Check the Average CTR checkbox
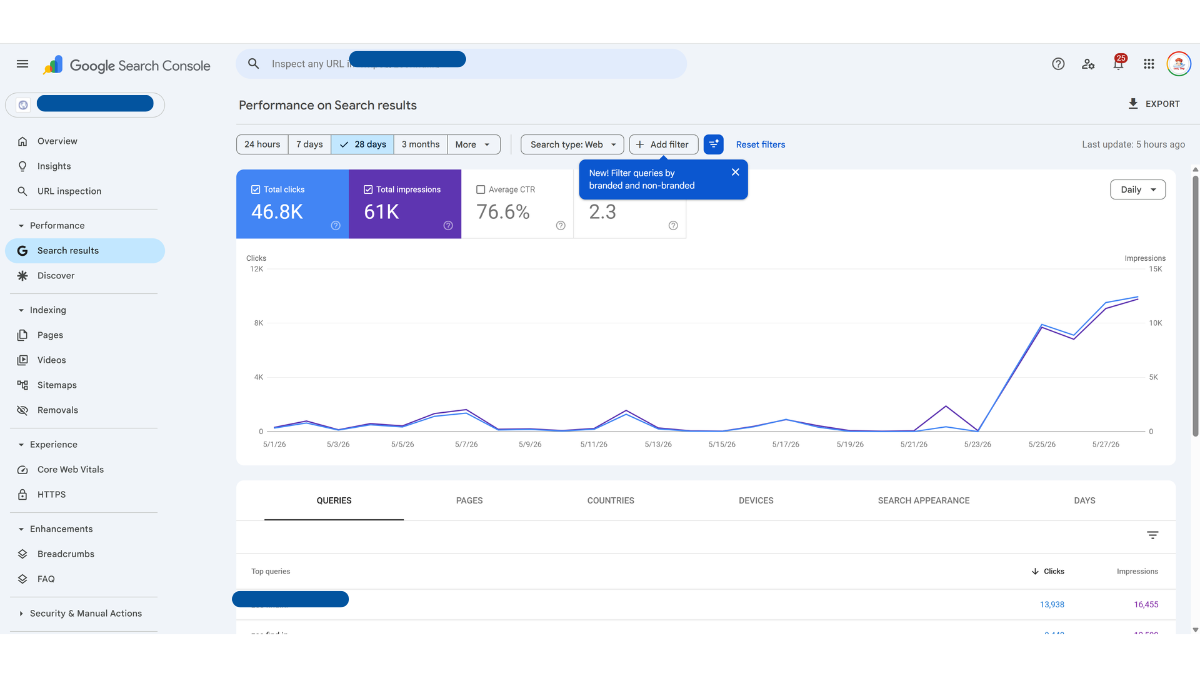The height and width of the screenshot is (675, 1200). pos(481,189)
